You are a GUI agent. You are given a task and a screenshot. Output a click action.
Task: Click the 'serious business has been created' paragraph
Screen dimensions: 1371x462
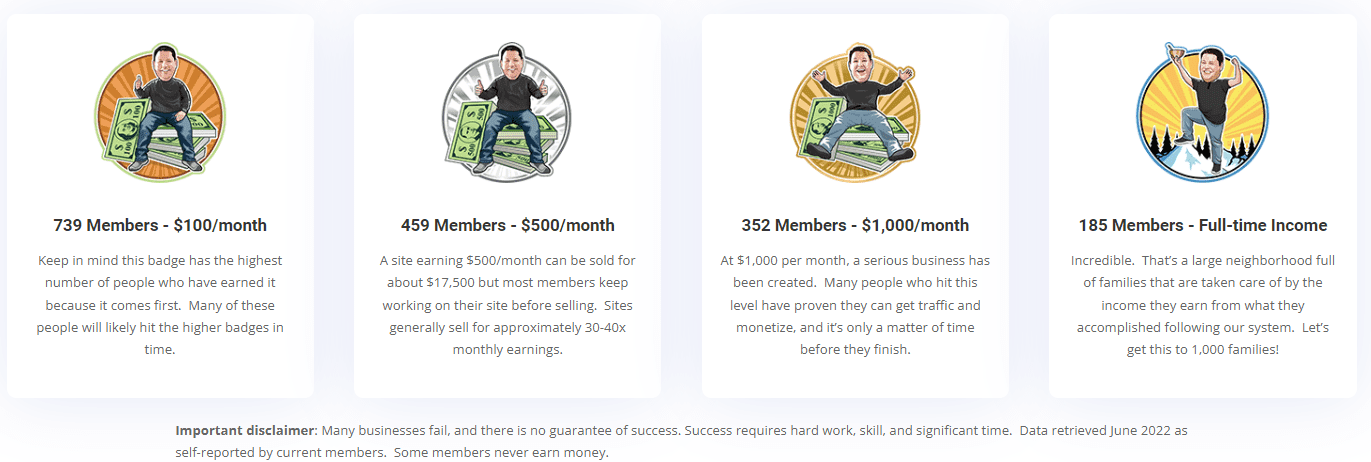point(855,305)
